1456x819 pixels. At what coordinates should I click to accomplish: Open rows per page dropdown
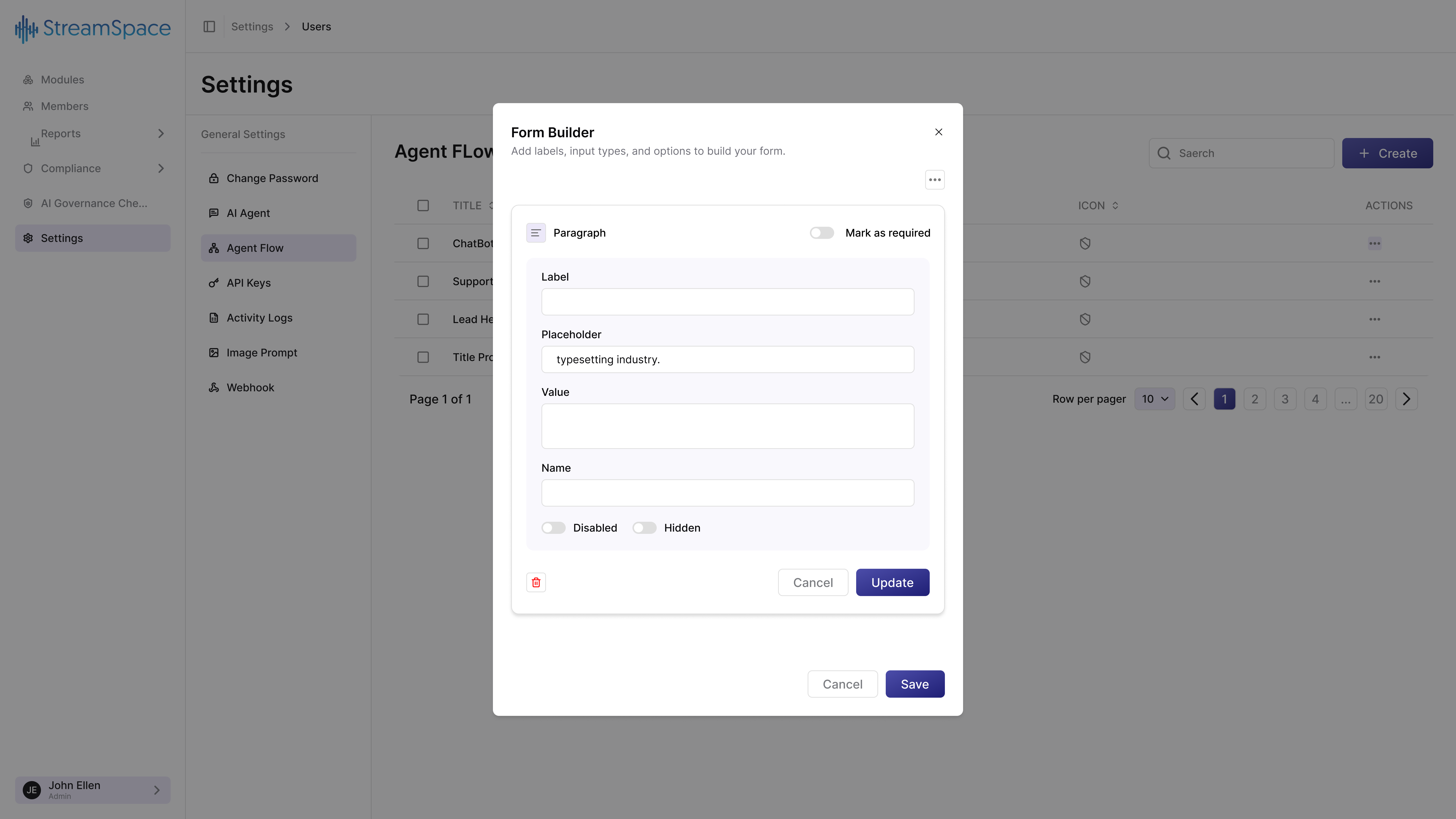1155,399
